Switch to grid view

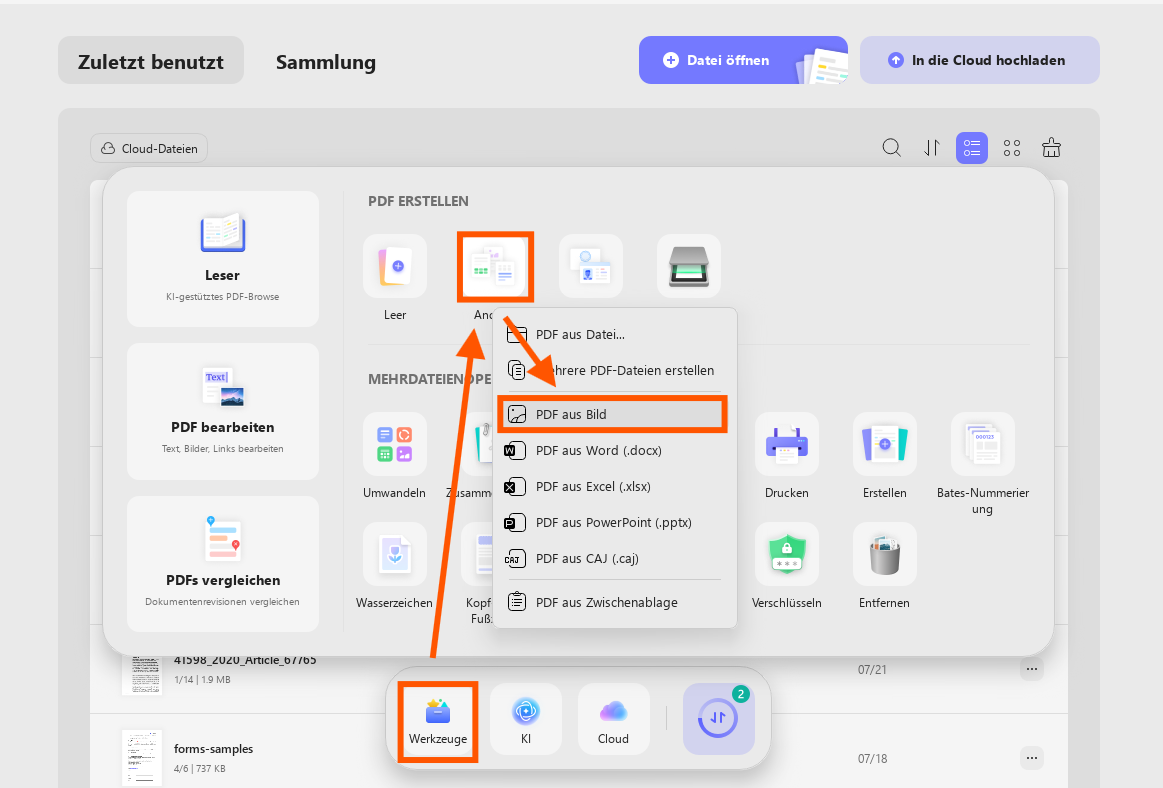(x=1012, y=148)
